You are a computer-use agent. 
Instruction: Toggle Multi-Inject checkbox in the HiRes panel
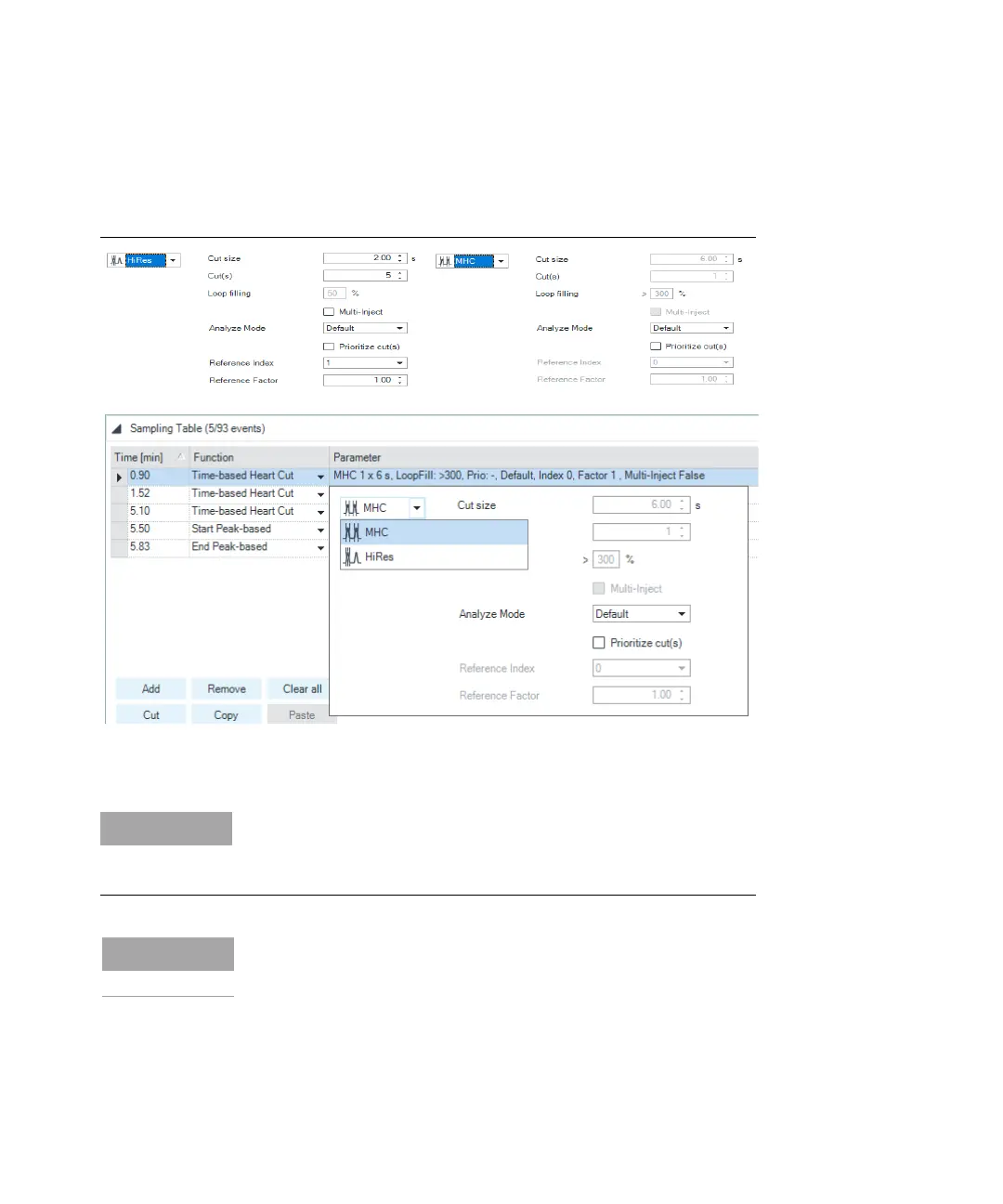[x=329, y=312]
